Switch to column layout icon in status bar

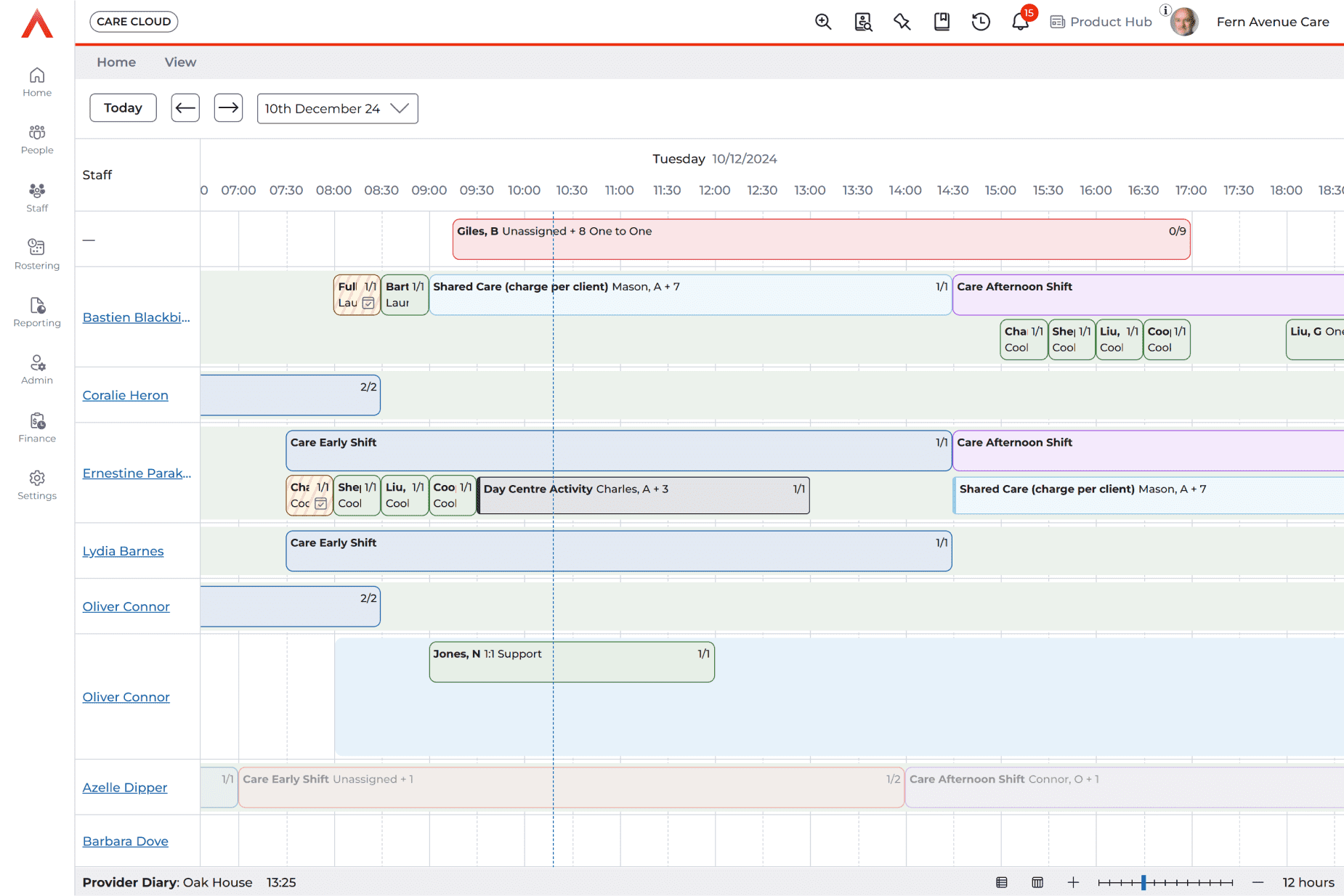point(1037,882)
